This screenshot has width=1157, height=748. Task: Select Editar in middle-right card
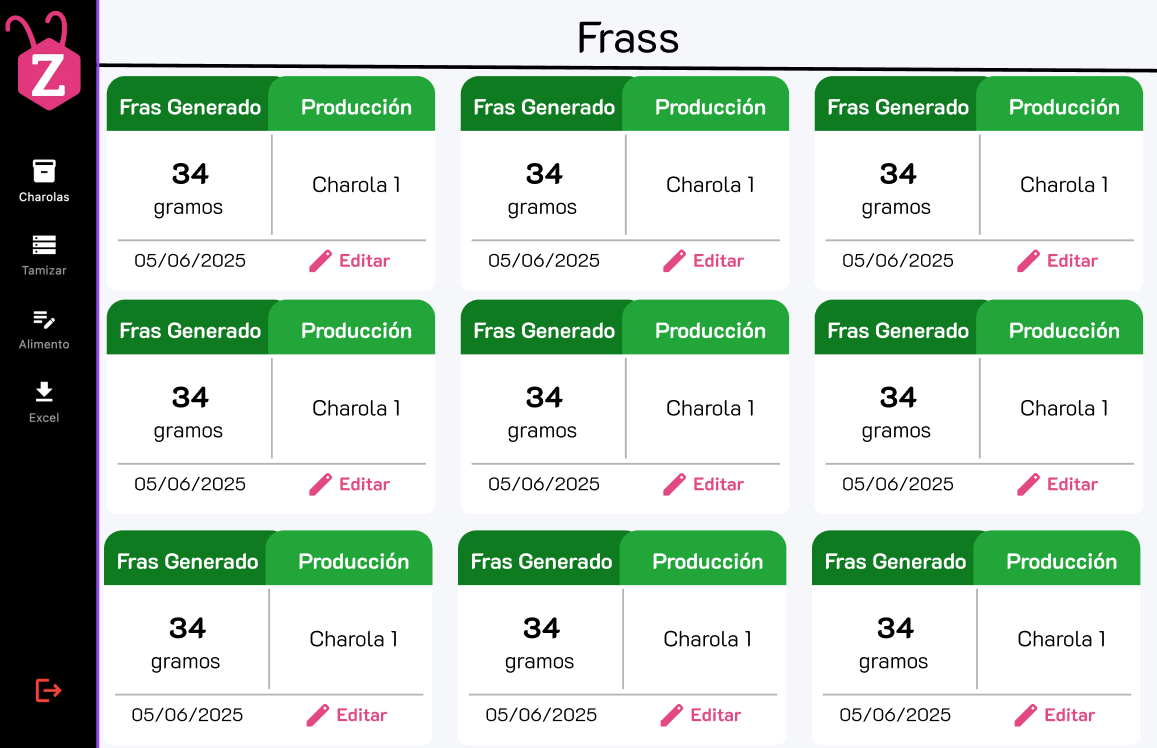coord(1072,484)
